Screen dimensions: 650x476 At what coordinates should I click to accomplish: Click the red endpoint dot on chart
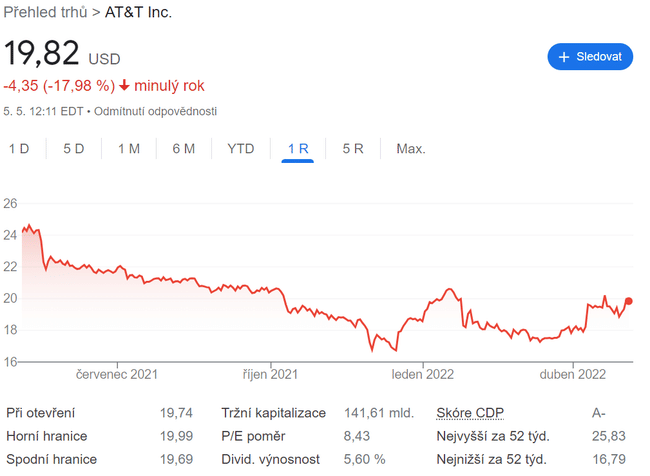click(x=629, y=301)
